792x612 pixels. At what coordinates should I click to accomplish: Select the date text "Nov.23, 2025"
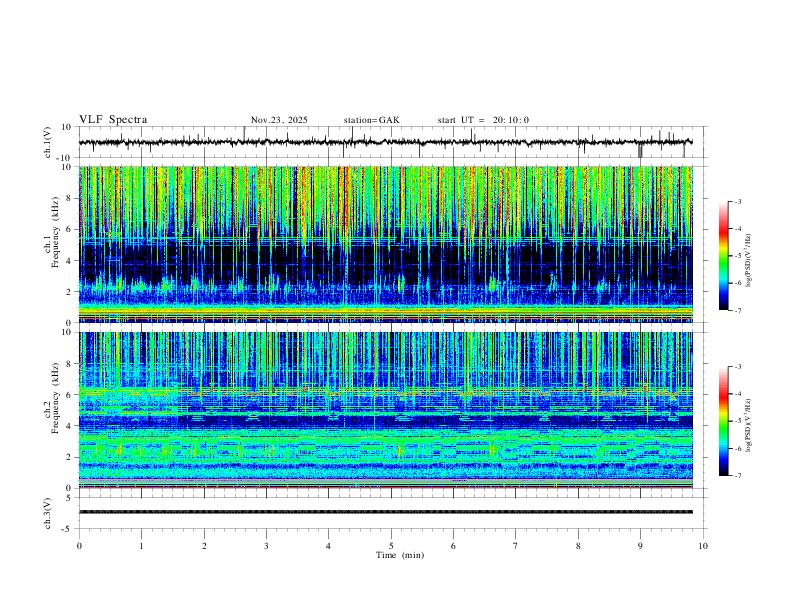279,120
